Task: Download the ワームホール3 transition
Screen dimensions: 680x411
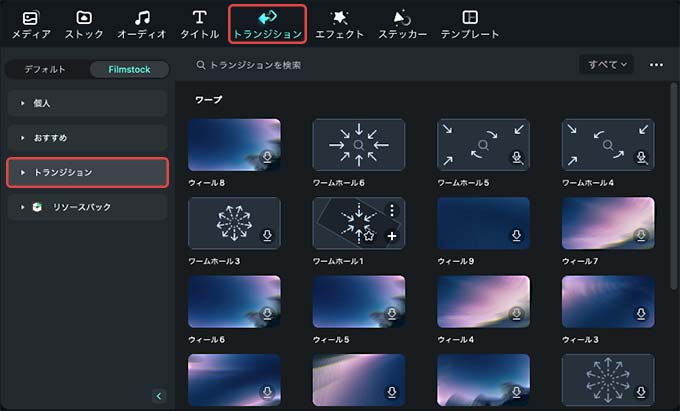Action: pos(268,235)
